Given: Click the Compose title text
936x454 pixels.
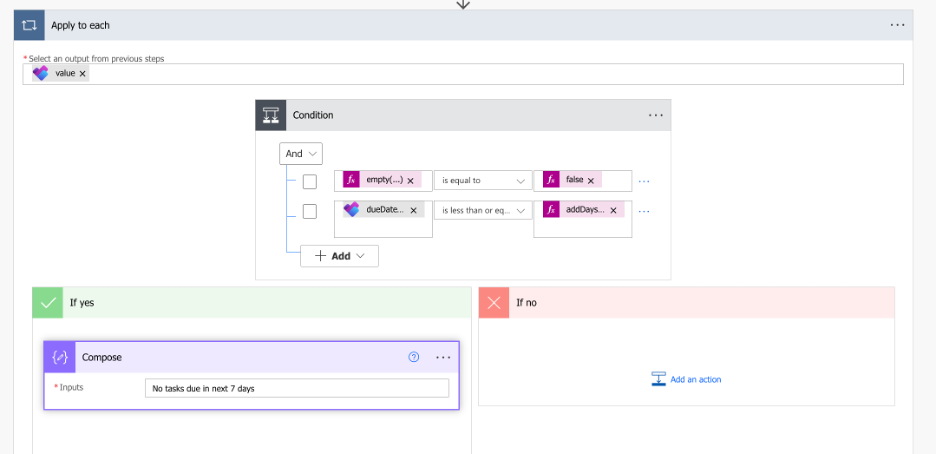Looking at the screenshot, I should click(101, 357).
